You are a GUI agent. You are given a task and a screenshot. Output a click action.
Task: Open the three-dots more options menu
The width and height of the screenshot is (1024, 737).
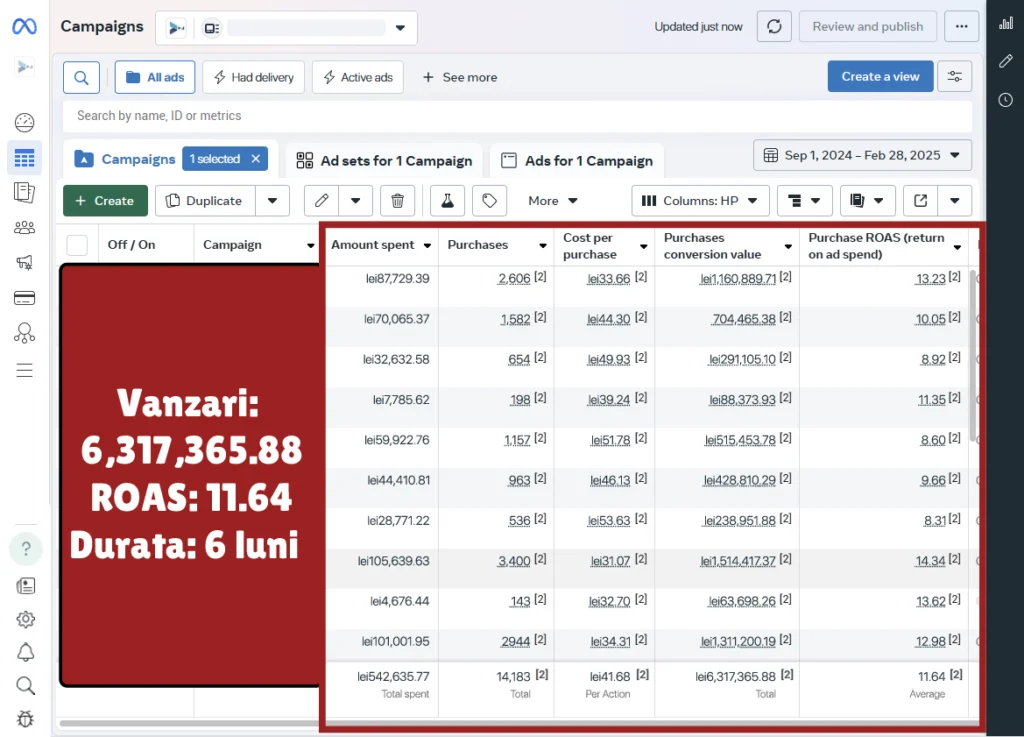tap(961, 27)
